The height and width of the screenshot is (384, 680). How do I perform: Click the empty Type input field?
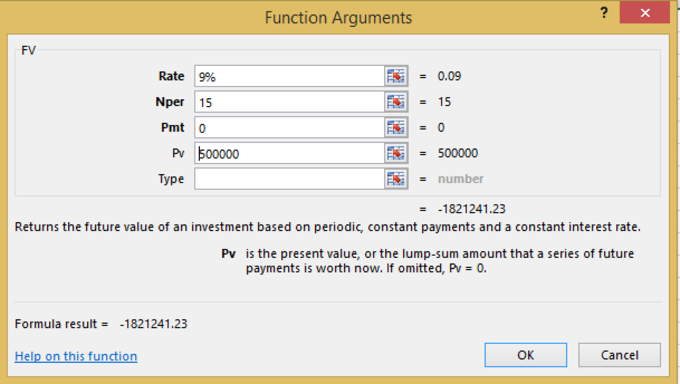[x=289, y=179]
